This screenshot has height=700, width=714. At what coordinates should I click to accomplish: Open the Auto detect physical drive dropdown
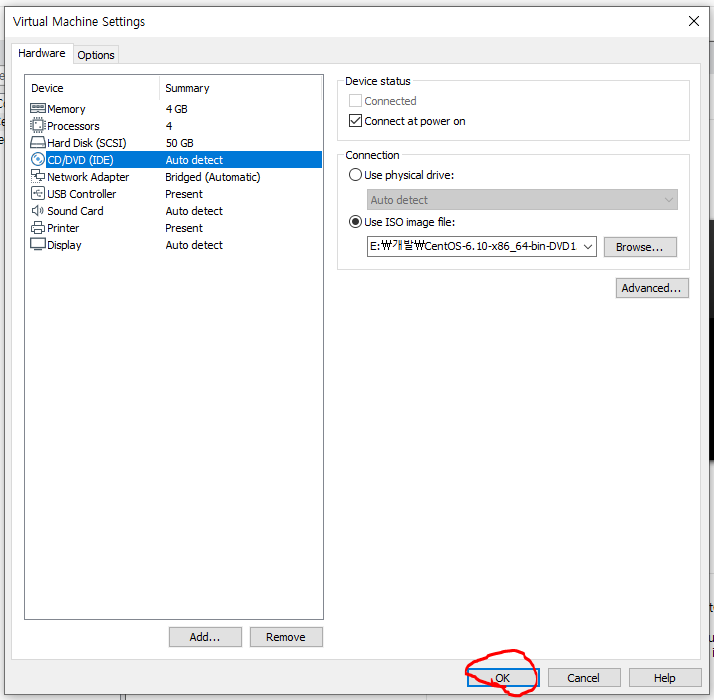tap(522, 199)
